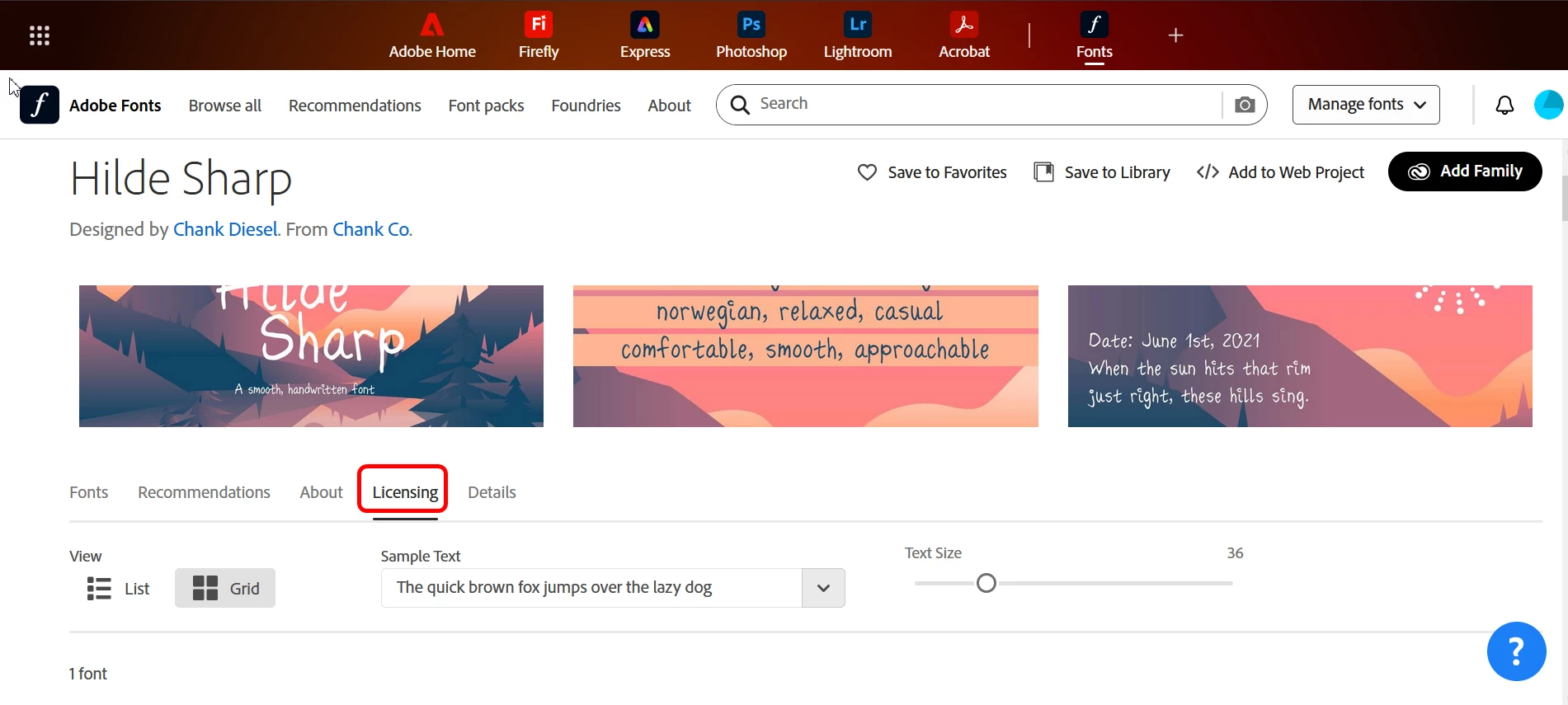Click the Save to Favorites heart icon

[867, 172]
